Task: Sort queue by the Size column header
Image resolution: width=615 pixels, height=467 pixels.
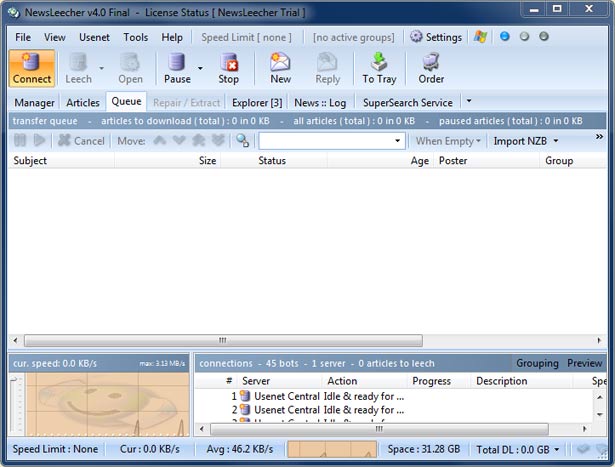Action: (x=168, y=161)
